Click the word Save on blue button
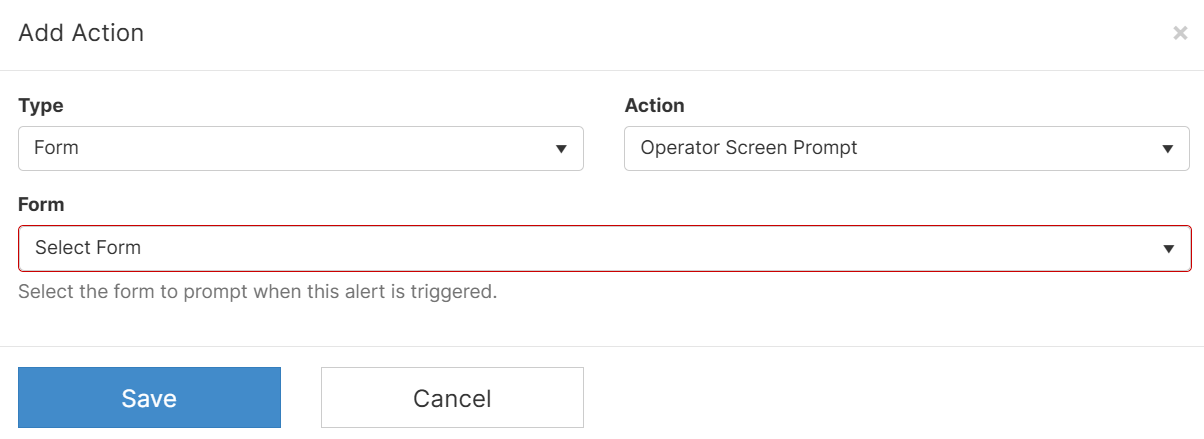Image resolution: width=1204 pixels, height=439 pixels. coord(149,398)
